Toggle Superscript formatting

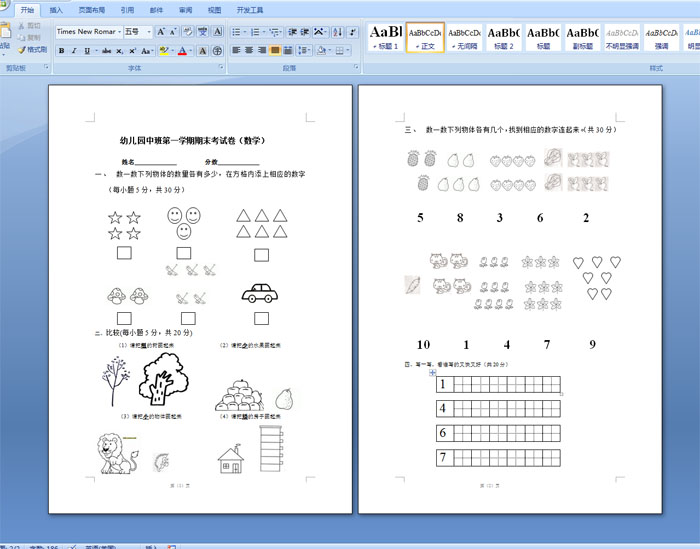[x=133, y=51]
